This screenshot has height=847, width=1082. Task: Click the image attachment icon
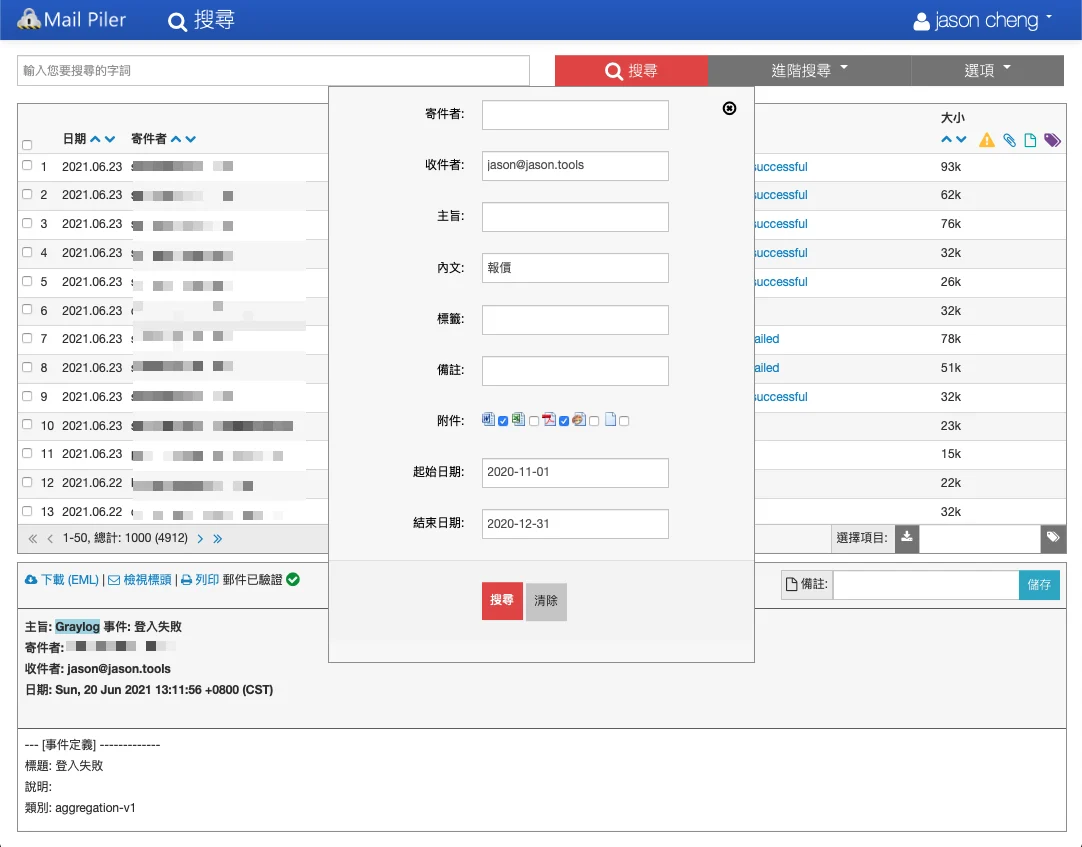pos(579,419)
